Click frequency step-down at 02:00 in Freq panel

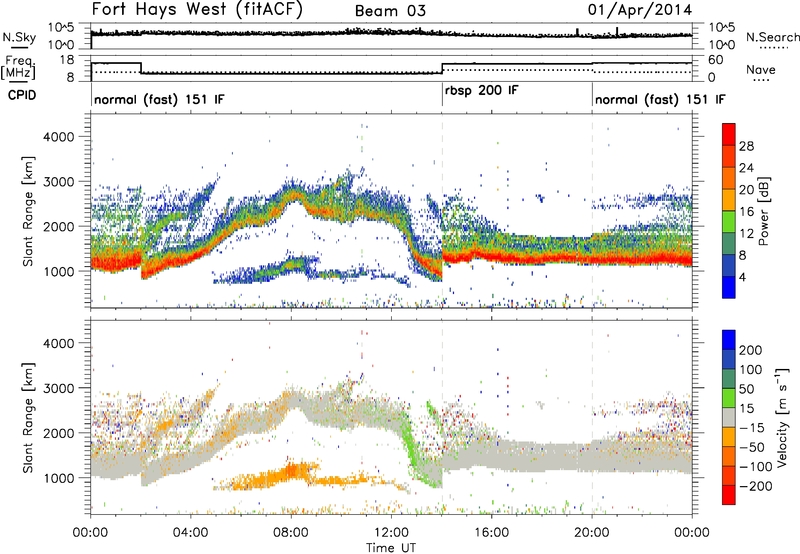141,68
